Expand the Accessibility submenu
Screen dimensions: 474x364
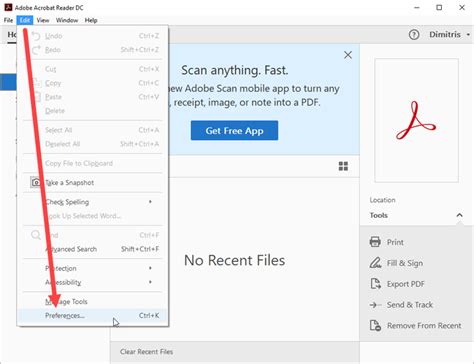click(93, 282)
